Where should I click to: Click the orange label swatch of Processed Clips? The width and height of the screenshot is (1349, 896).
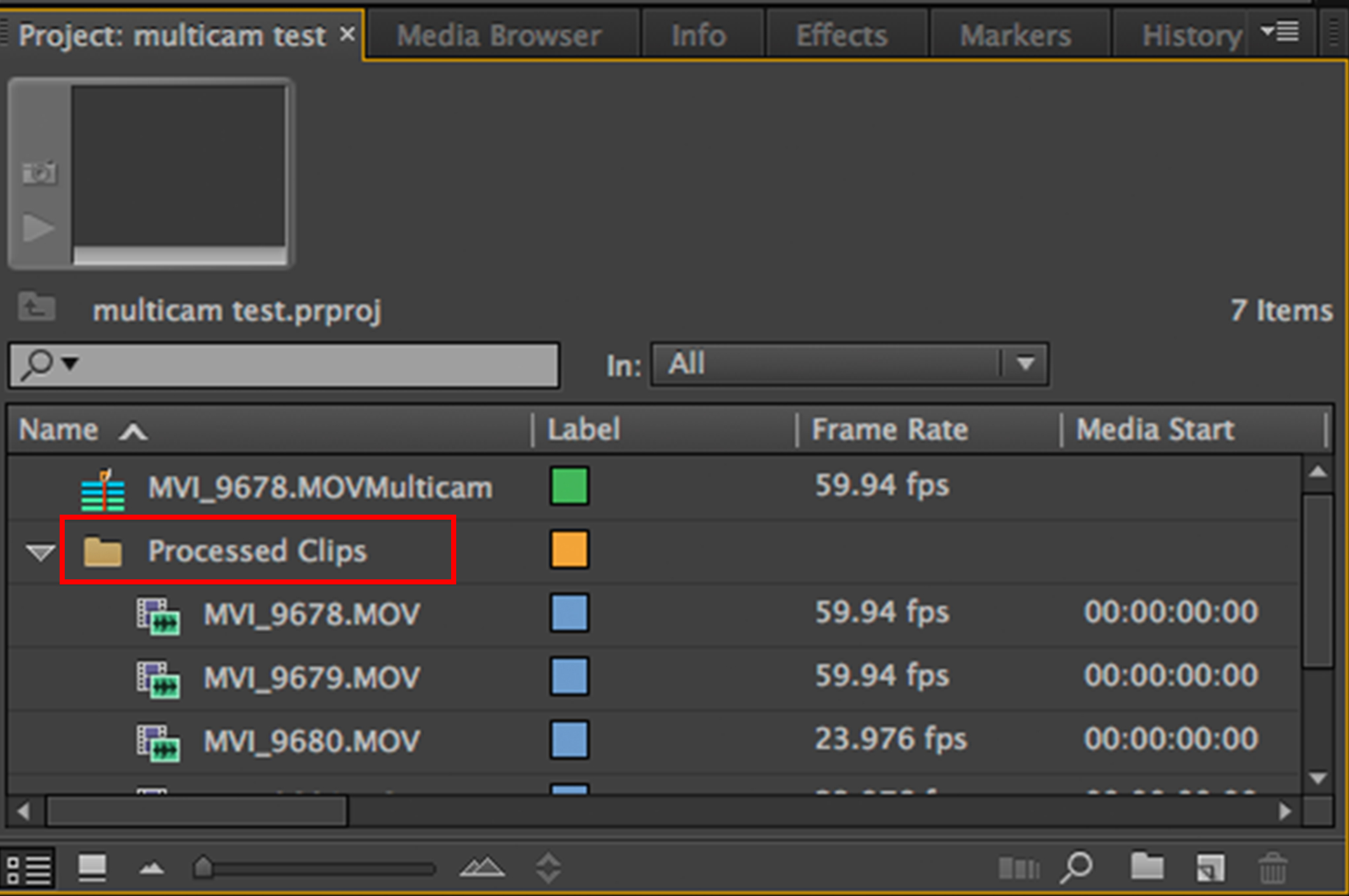(569, 549)
